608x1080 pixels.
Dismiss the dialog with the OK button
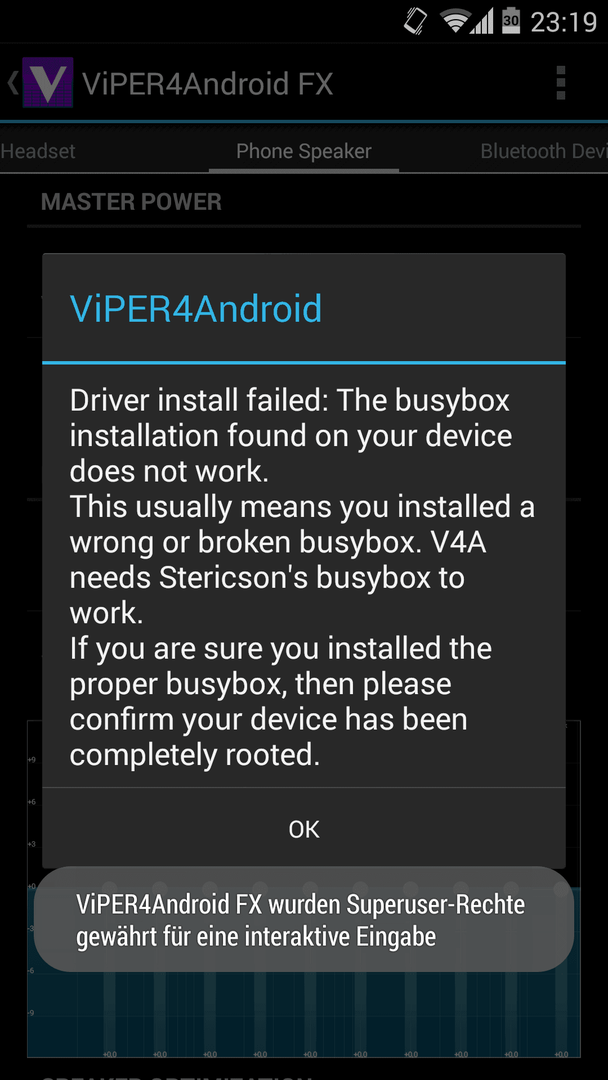[304, 829]
